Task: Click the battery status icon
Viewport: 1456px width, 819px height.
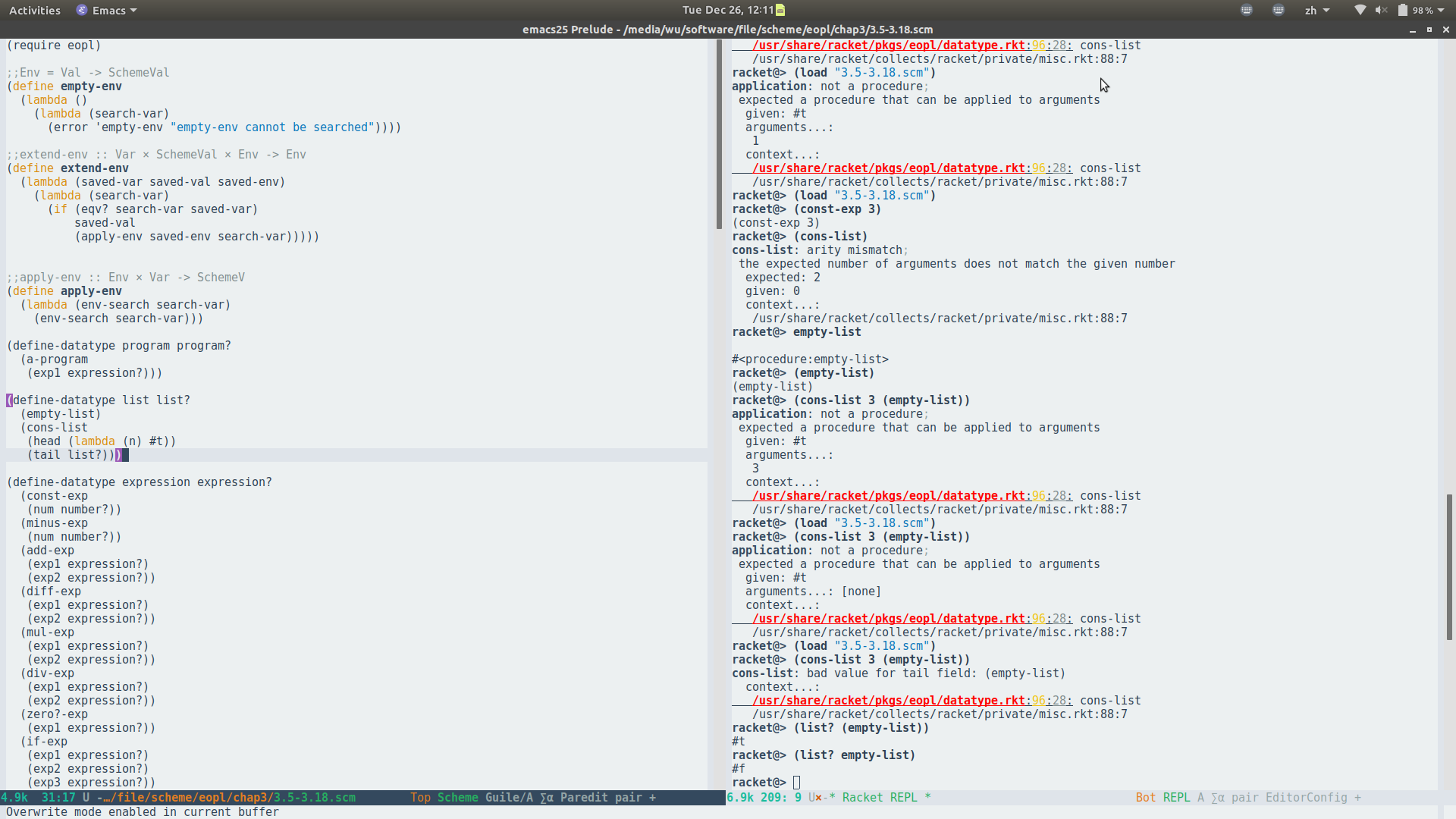Action: coord(1403,10)
